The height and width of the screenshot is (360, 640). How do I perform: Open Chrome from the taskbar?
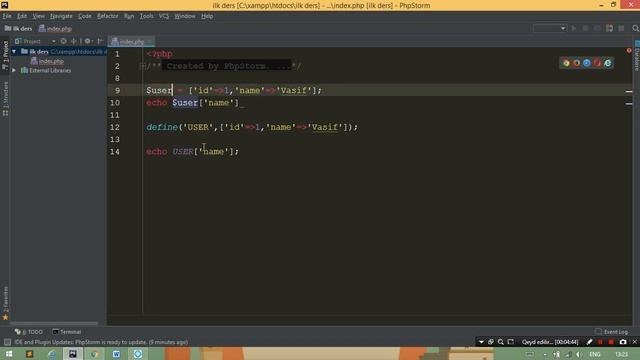[95, 354]
